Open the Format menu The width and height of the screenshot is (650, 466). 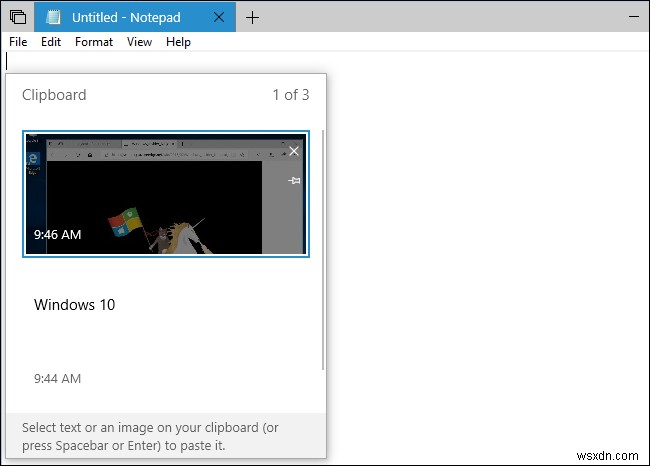[x=94, y=42]
